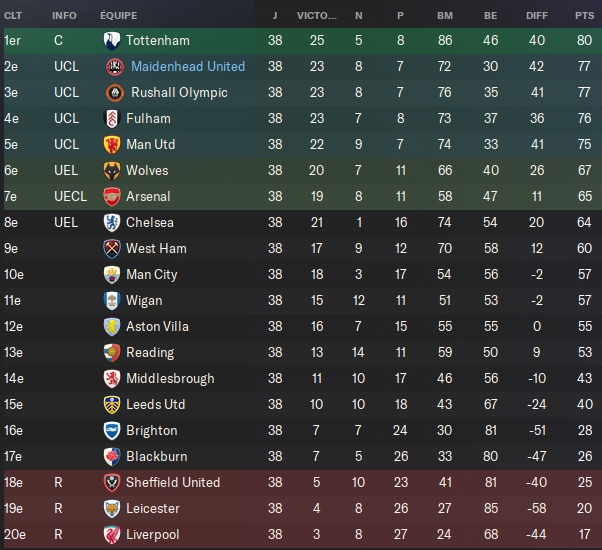This screenshot has width=602, height=550.
Task: Sort table by PTS column header
Action: pos(584,16)
